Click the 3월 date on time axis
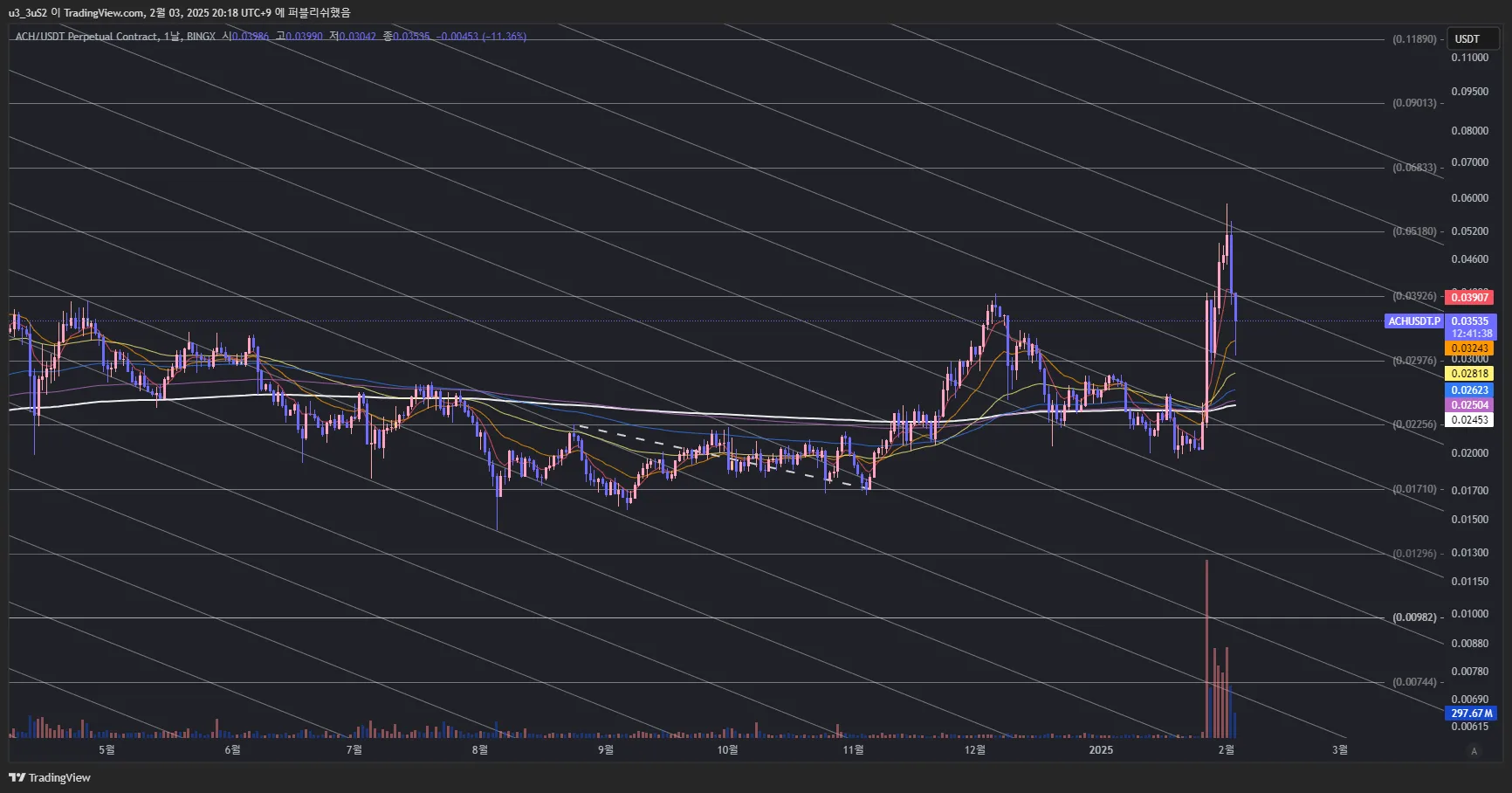 pos(1340,750)
